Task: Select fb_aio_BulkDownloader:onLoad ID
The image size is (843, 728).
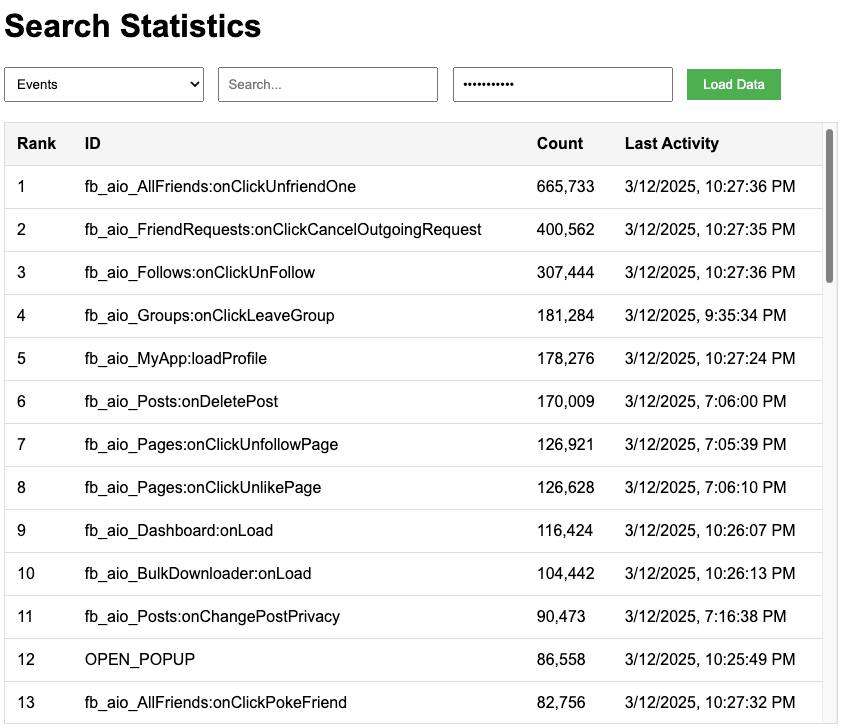Action: [198, 574]
